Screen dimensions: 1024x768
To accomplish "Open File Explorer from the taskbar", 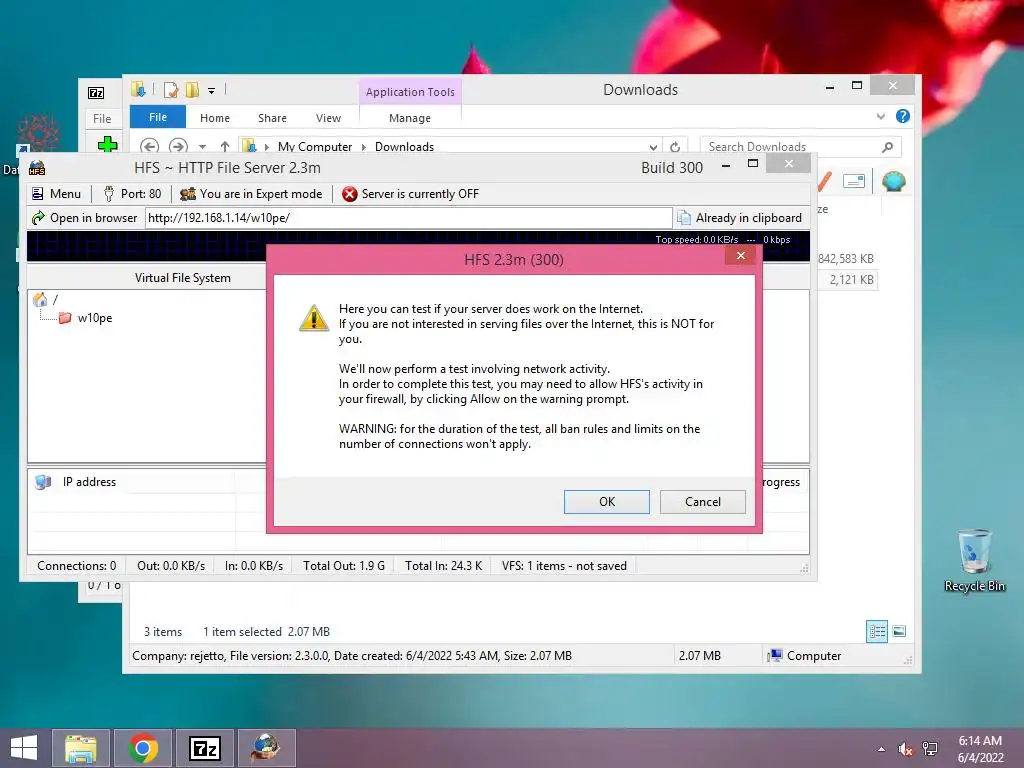I will click(81, 748).
